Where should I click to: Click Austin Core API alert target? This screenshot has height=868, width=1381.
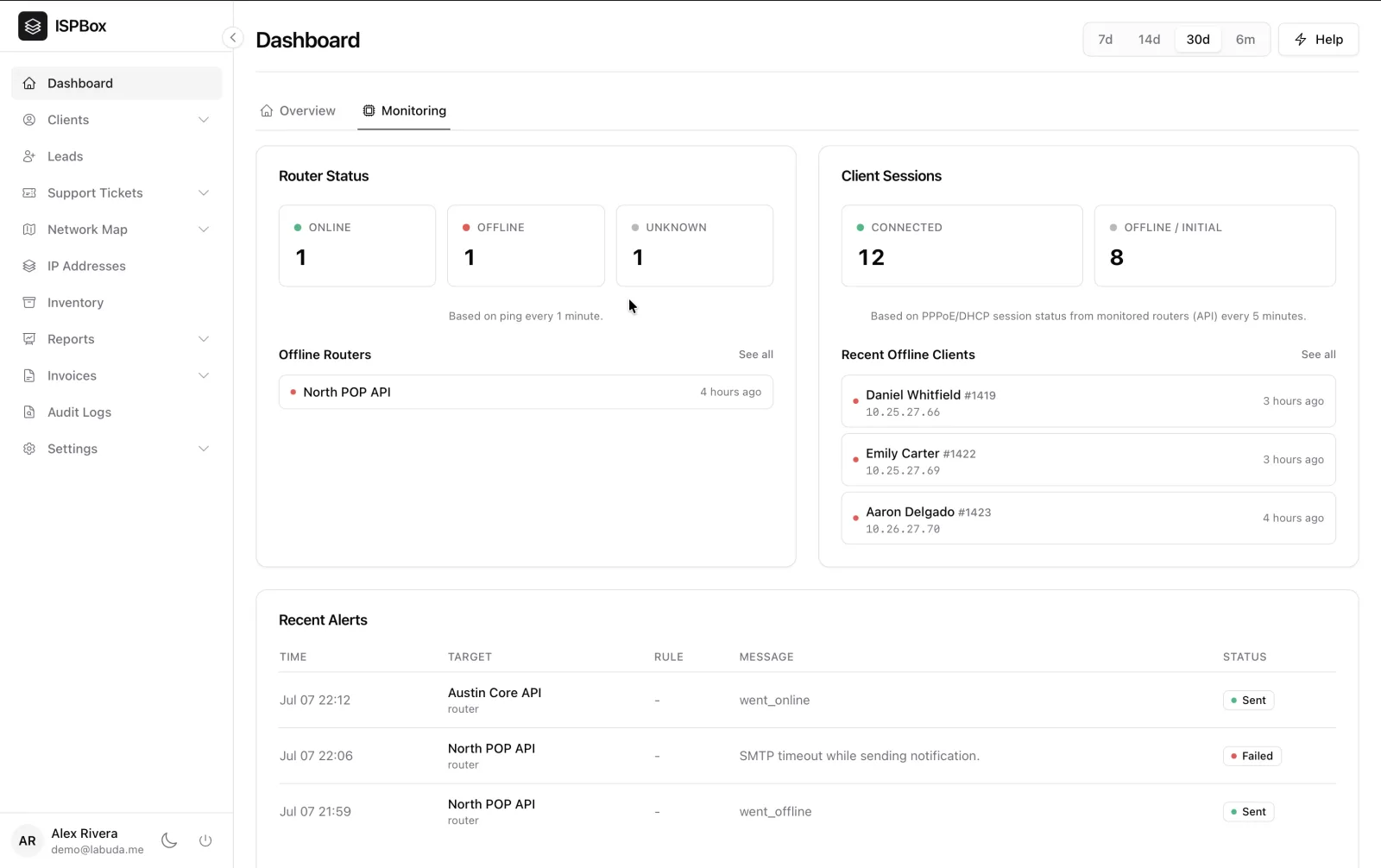click(495, 693)
